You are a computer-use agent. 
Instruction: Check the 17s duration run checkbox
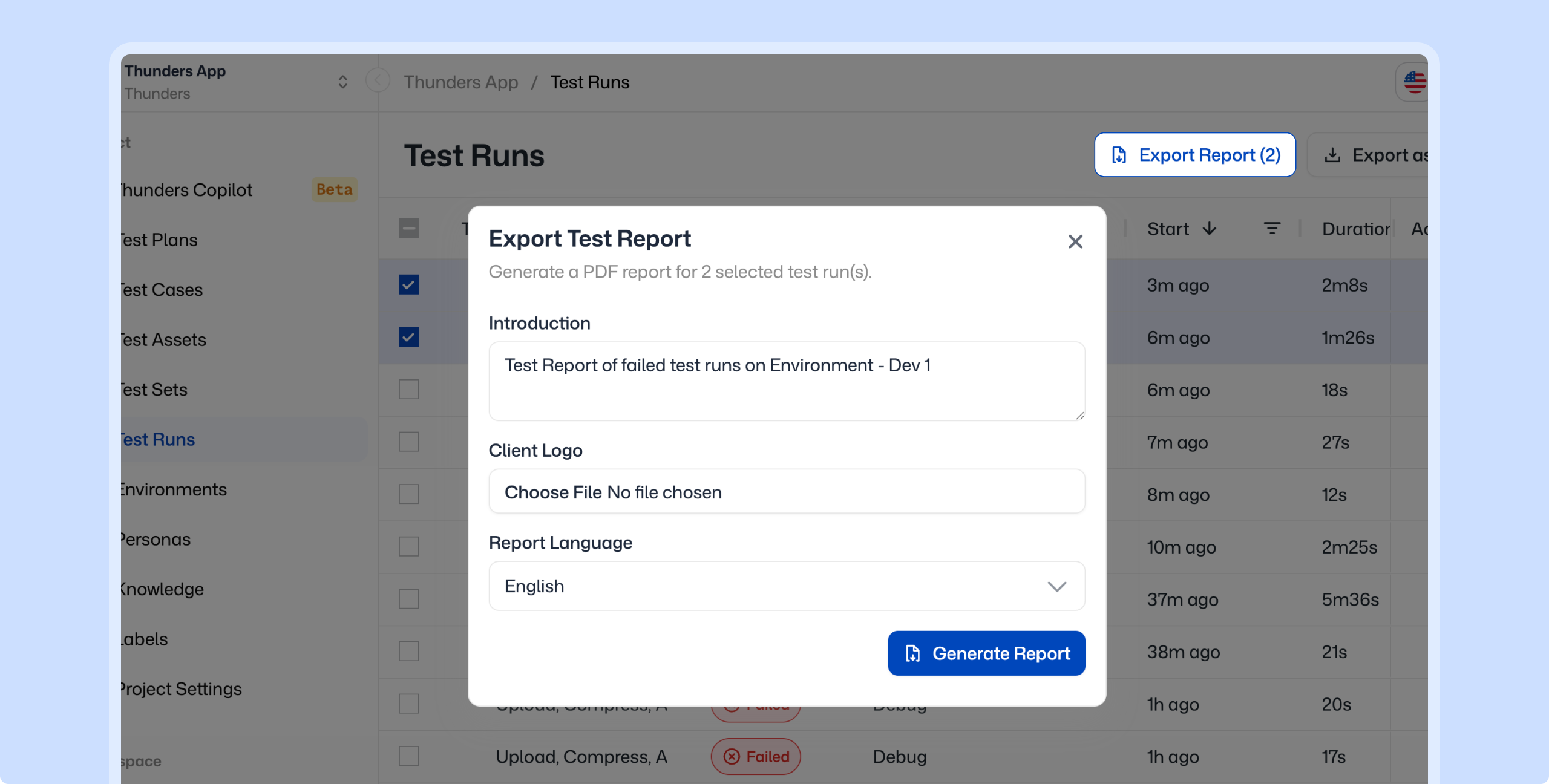tap(408, 756)
